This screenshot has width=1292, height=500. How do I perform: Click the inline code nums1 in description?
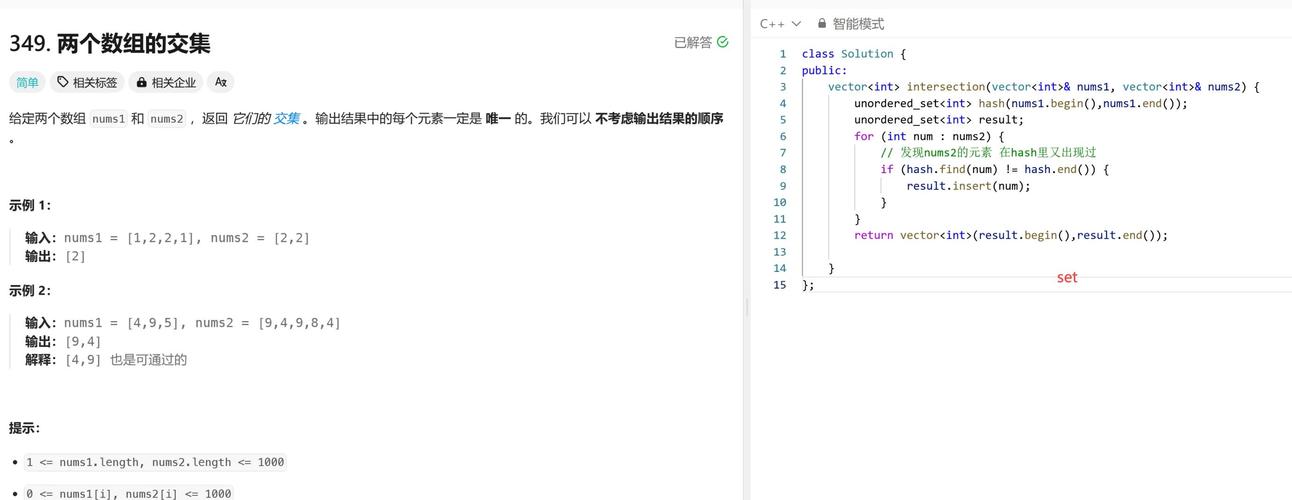[x=108, y=118]
